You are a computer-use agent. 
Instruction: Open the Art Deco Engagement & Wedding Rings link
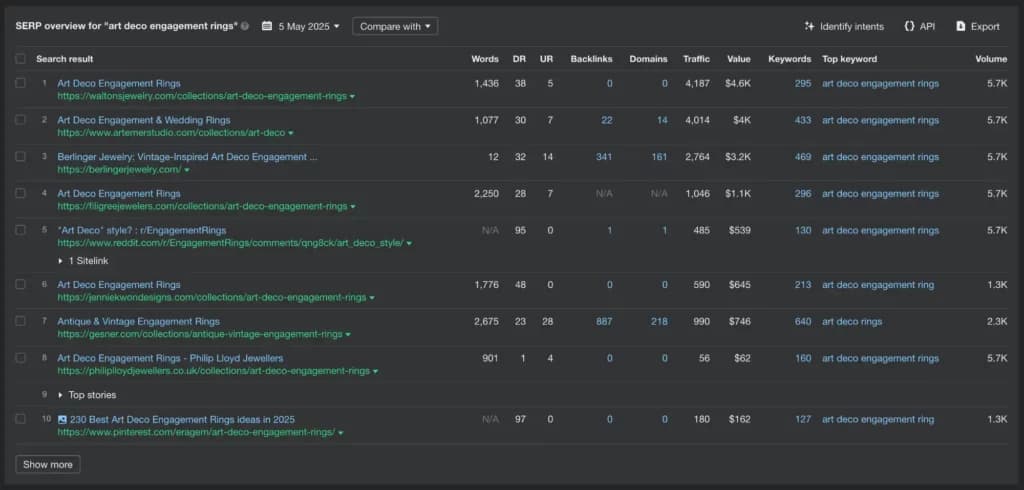point(150,120)
